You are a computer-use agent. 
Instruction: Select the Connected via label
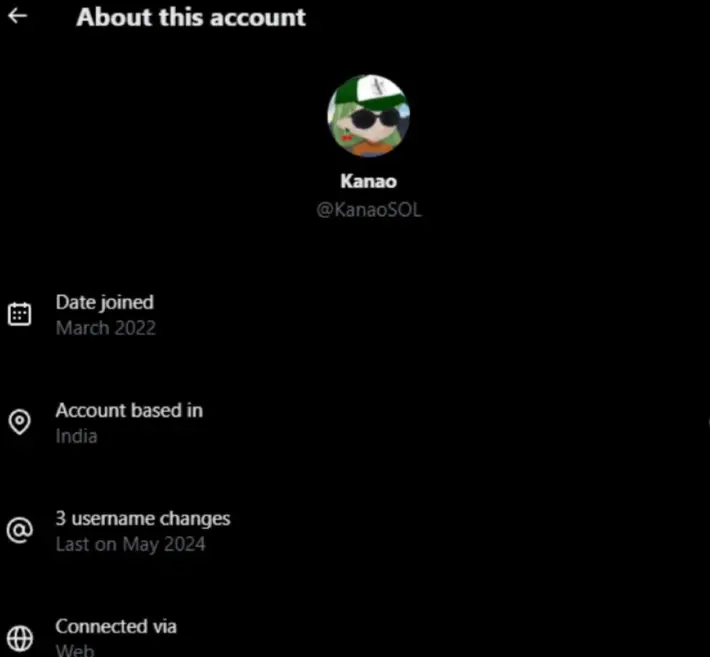click(x=116, y=626)
